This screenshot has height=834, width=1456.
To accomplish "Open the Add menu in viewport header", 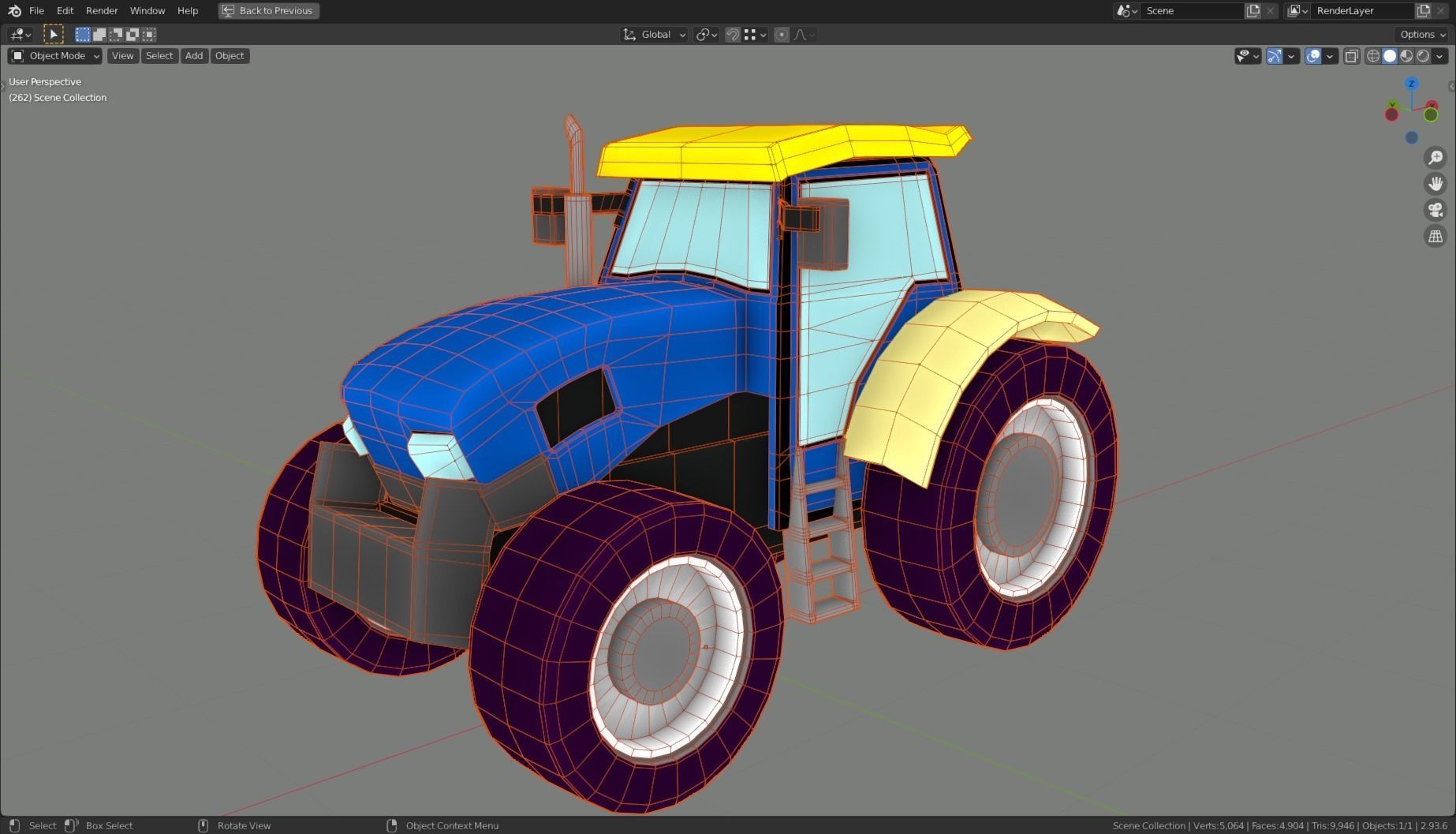I will tap(194, 56).
